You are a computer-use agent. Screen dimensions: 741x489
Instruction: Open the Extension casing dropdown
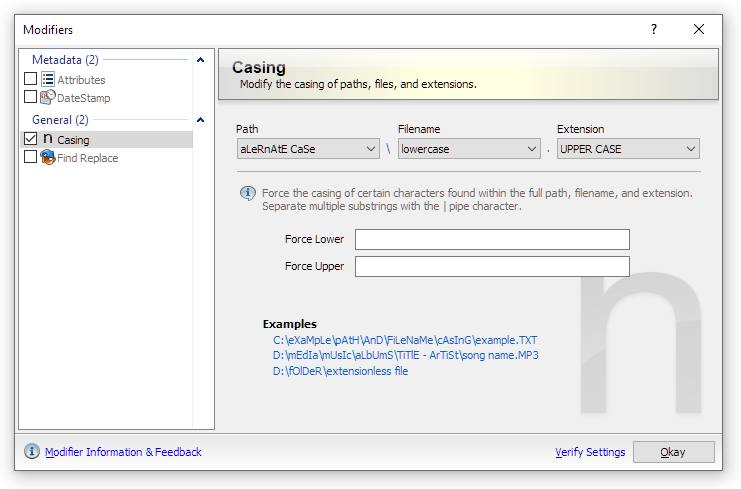pyautogui.click(x=627, y=149)
